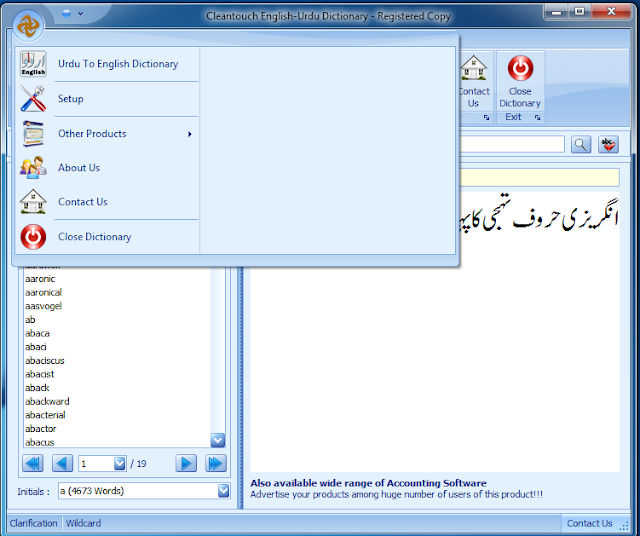
Task: Select Urdu To English Dictionary menu item
Action: point(108,64)
